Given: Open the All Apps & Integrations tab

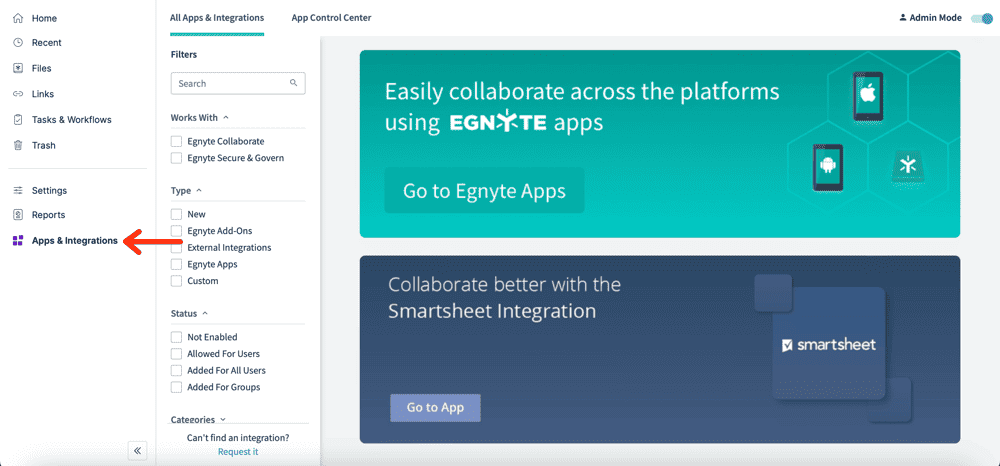Looking at the screenshot, I should click(x=217, y=18).
